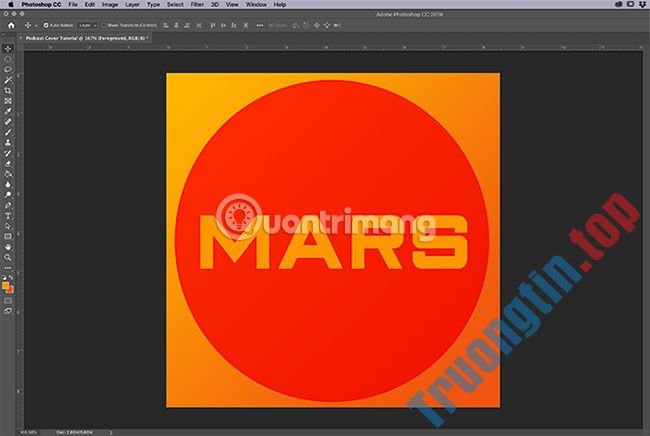Toggle Show Transform Controls checkbox
650x436 pixels.
pos(104,25)
